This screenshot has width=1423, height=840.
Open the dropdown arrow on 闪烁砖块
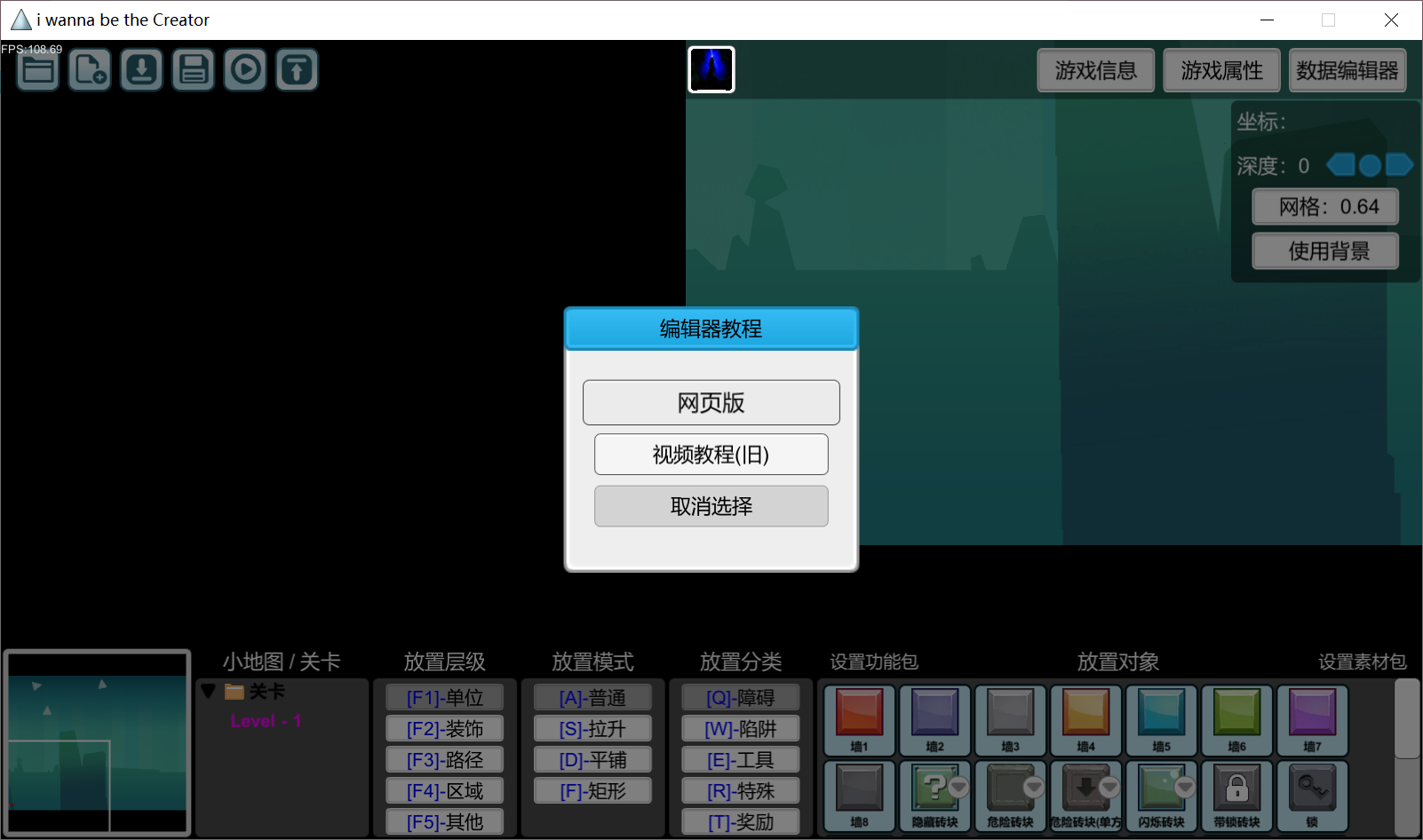coord(1185,787)
